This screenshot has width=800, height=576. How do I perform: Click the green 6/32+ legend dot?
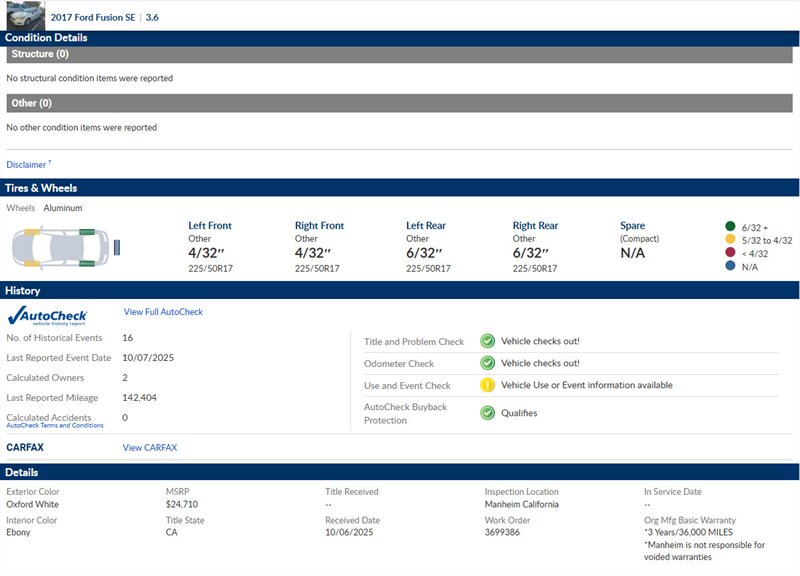click(730, 226)
